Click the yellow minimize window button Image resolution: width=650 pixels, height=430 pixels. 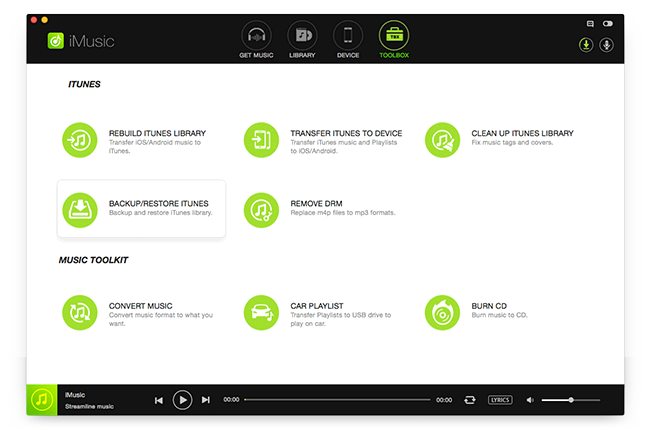(x=44, y=19)
